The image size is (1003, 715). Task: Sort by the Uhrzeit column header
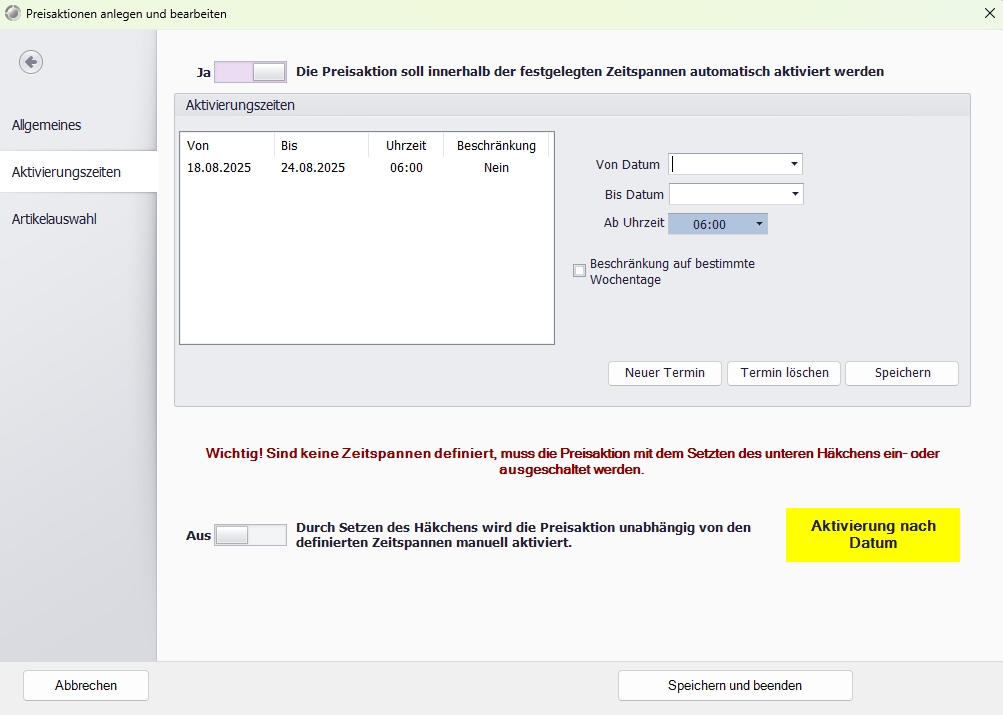pyautogui.click(x=406, y=146)
